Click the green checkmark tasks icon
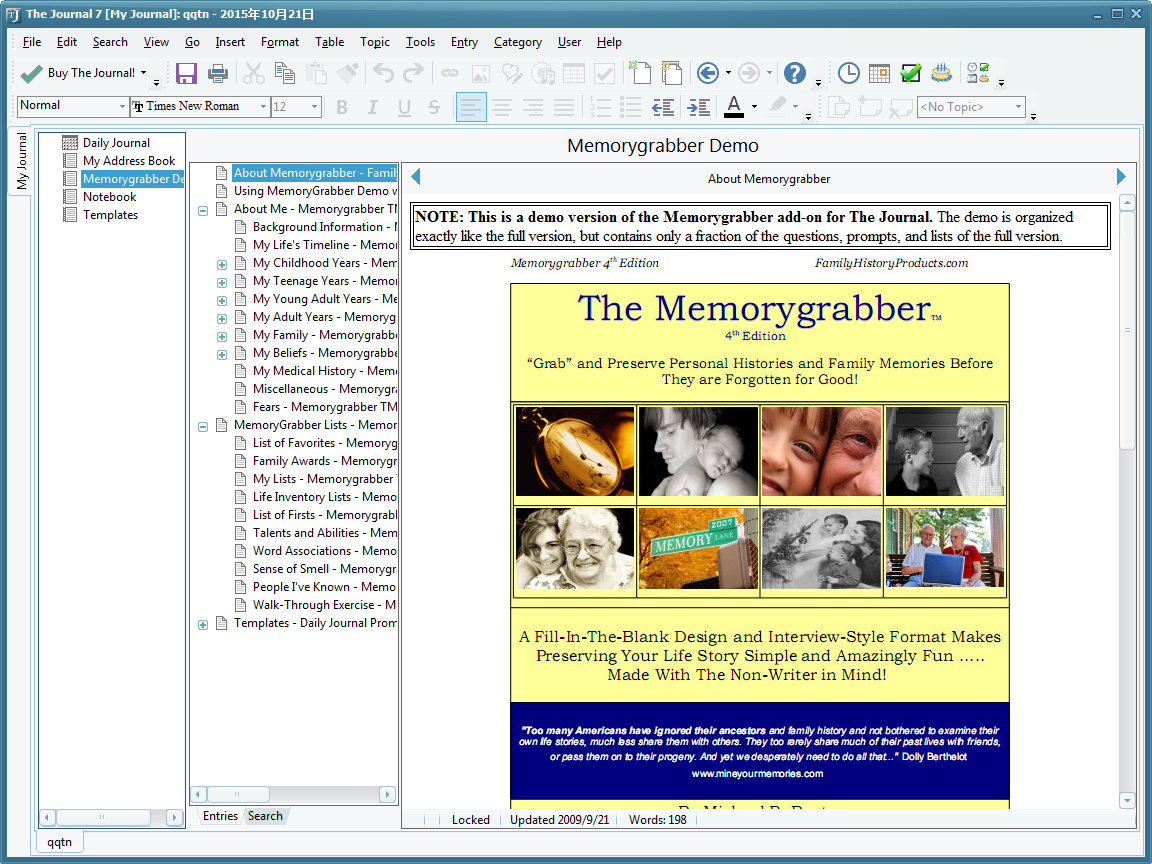 pyautogui.click(x=910, y=73)
